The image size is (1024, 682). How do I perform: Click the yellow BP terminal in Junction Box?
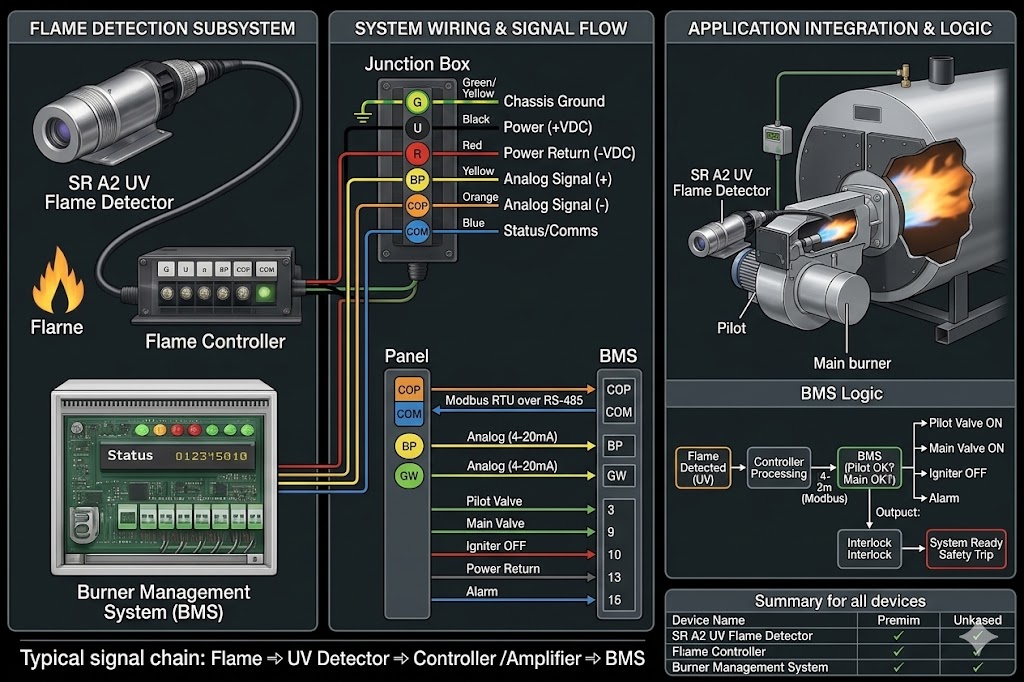coord(417,180)
